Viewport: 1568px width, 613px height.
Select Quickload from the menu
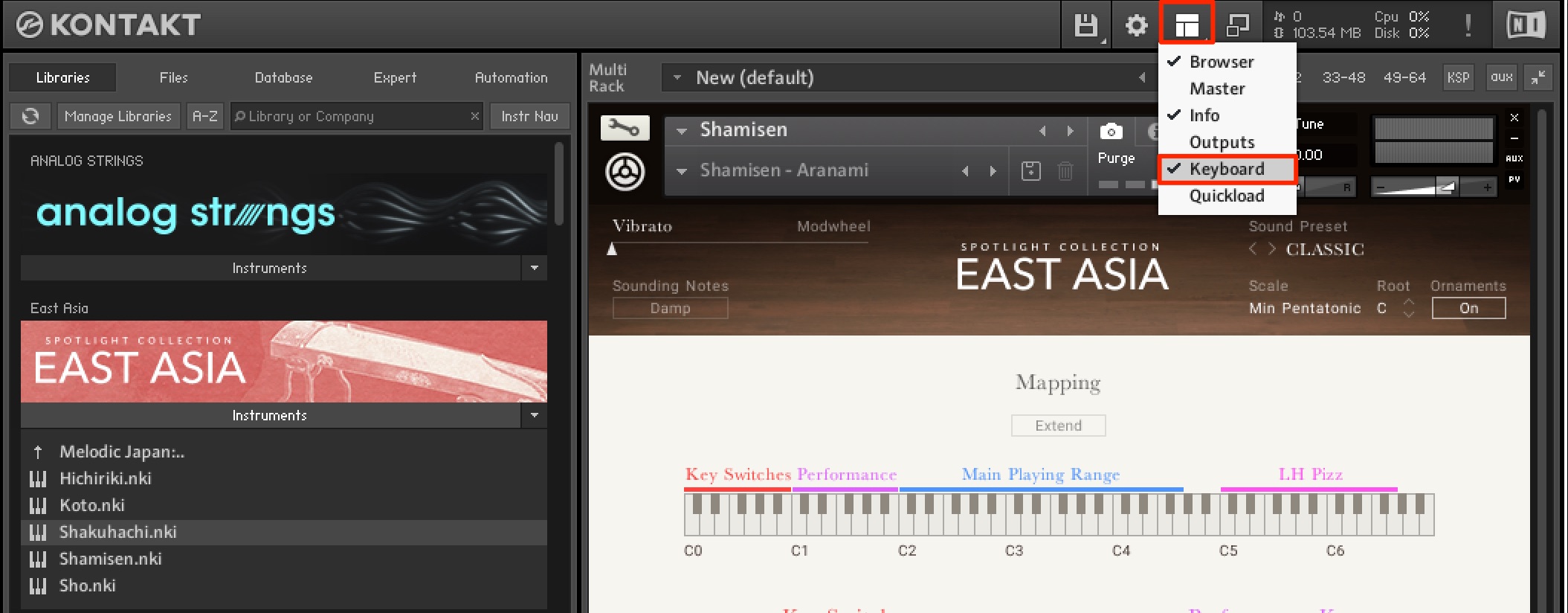point(1227,196)
